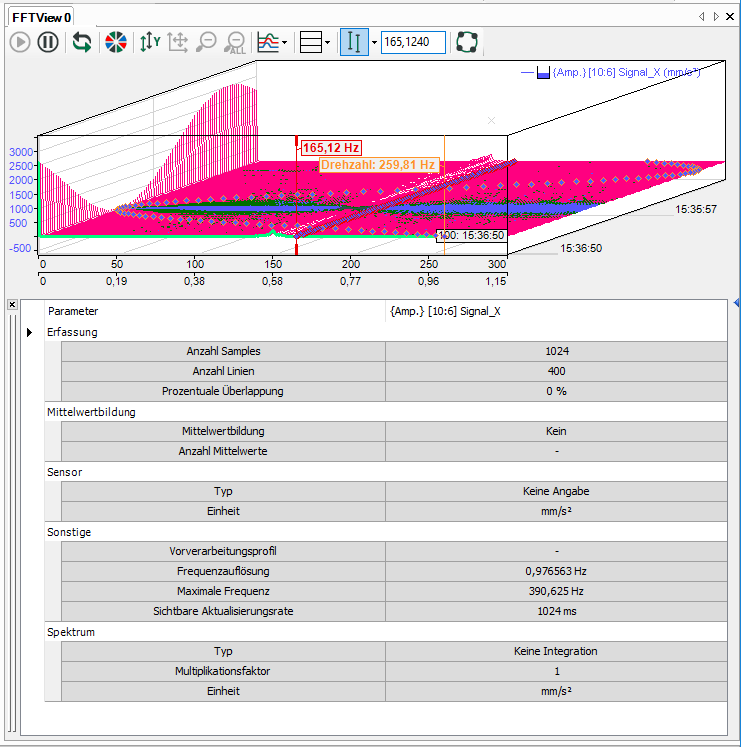Toggle the cursor marker button
The height and width of the screenshot is (747, 741).
pos(354,42)
